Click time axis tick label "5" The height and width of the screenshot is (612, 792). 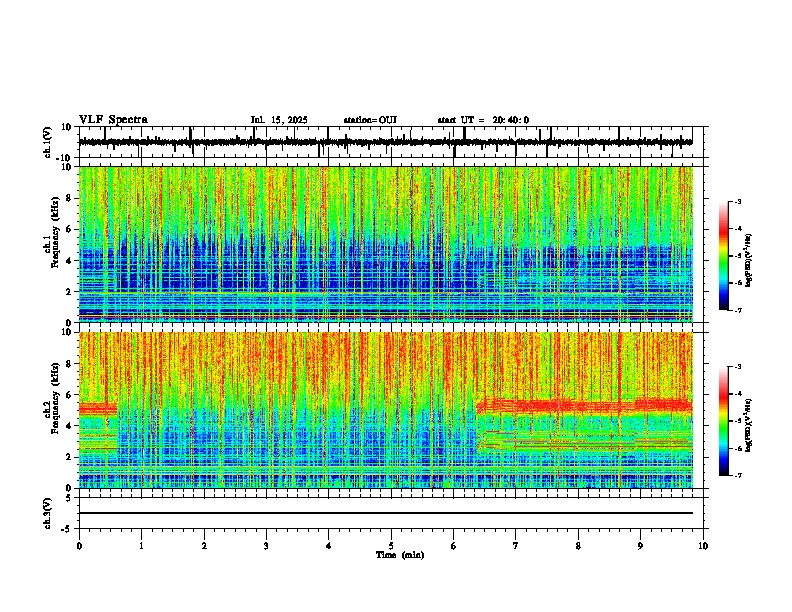click(391, 546)
